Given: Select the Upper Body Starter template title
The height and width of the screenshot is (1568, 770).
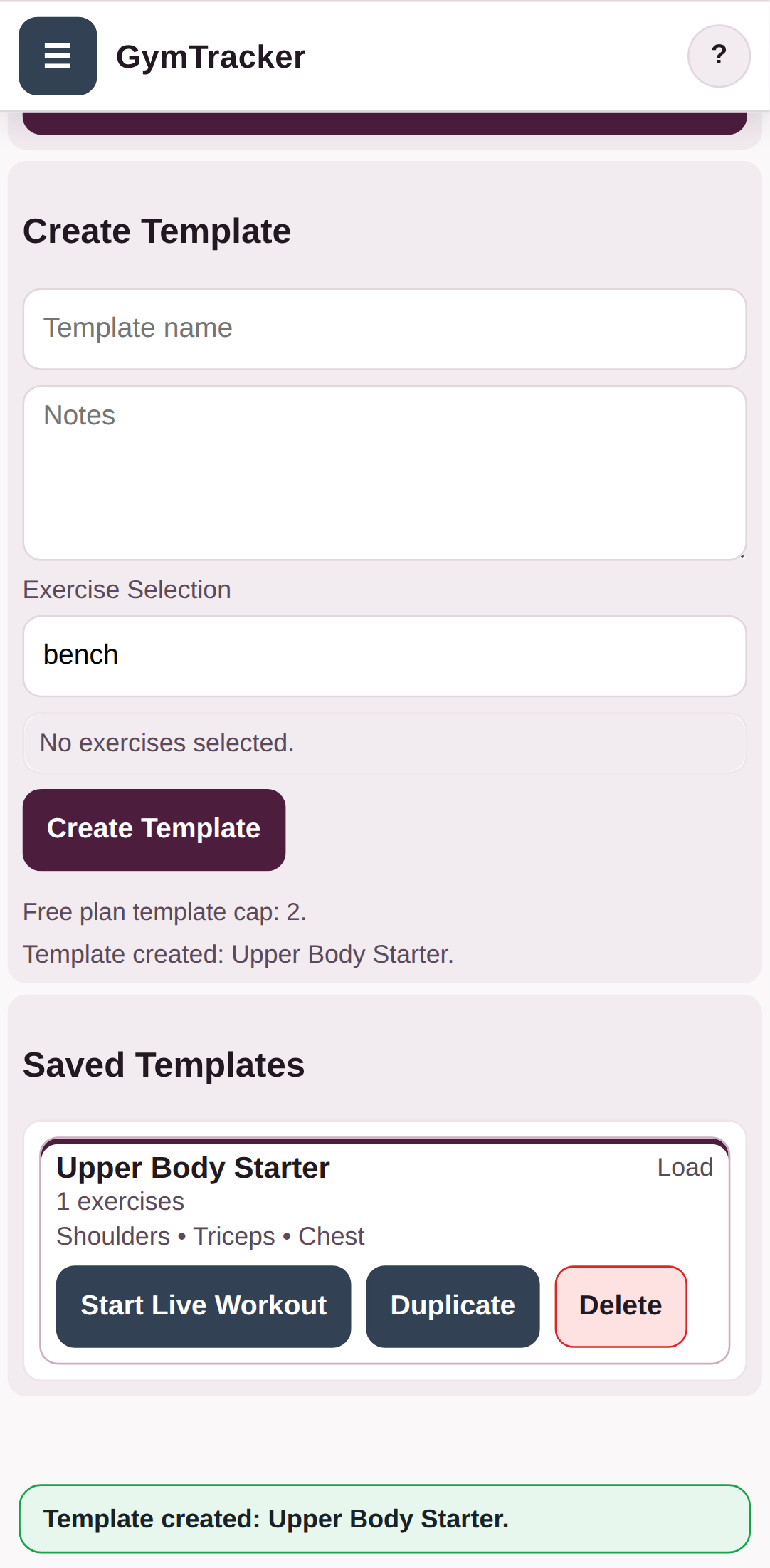Looking at the screenshot, I should pyautogui.click(x=193, y=1168).
